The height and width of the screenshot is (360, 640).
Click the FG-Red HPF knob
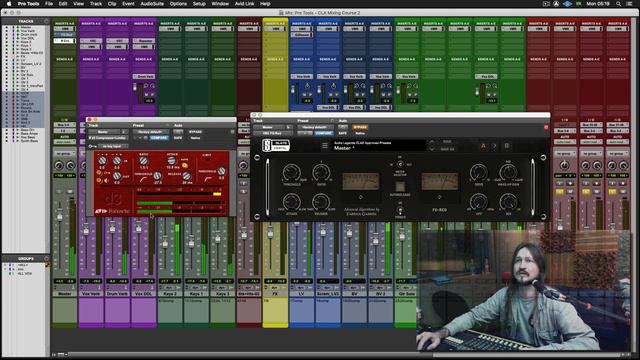[x=478, y=202]
